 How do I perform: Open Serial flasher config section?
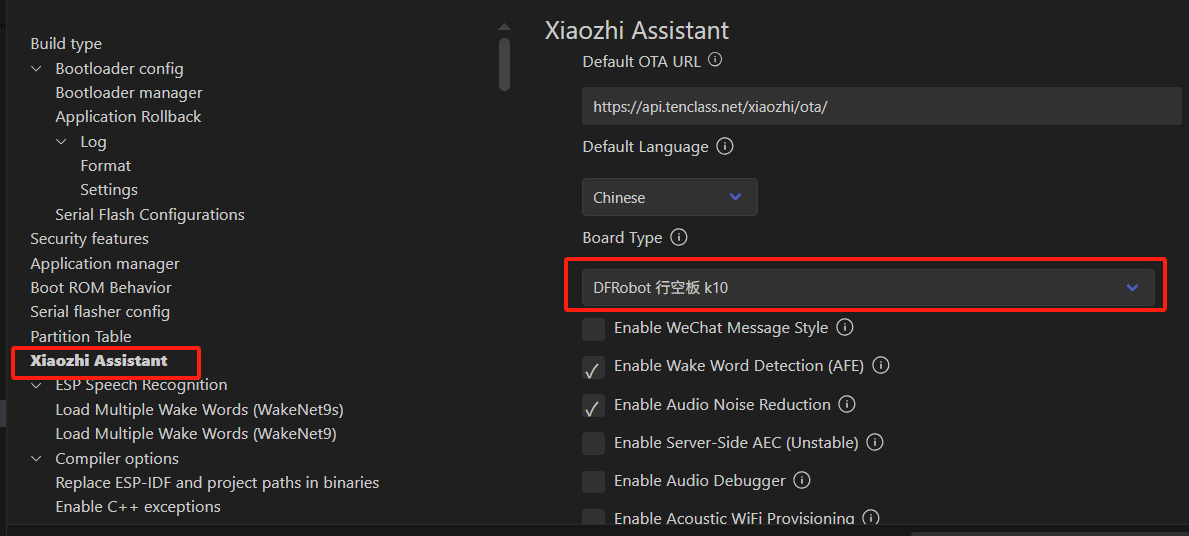point(100,312)
